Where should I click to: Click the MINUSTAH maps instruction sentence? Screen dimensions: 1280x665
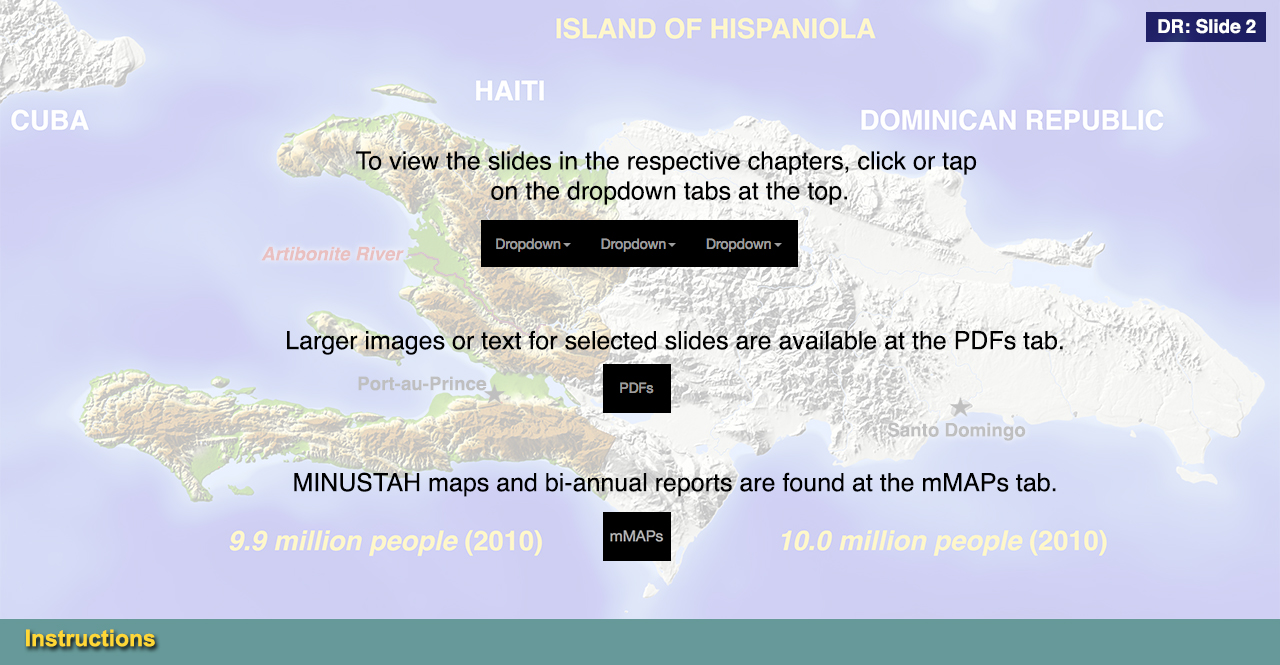coord(674,483)
